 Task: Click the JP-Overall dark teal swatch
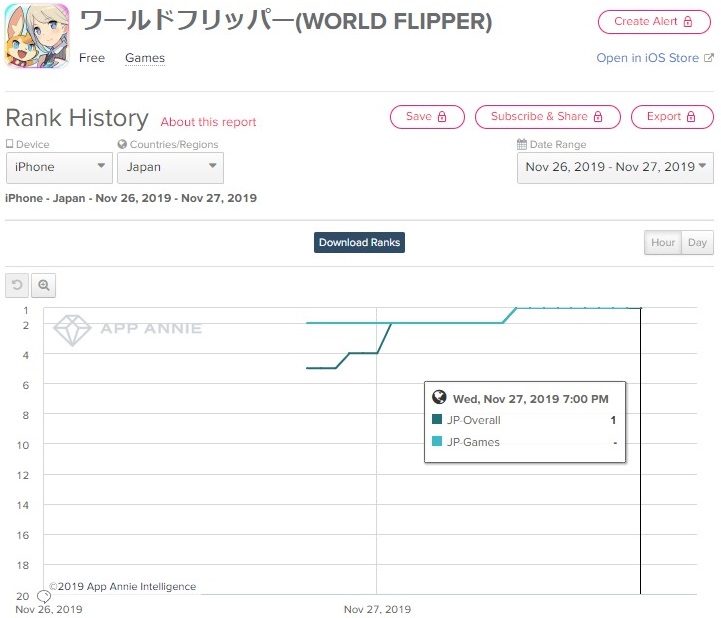click(437, 419)
